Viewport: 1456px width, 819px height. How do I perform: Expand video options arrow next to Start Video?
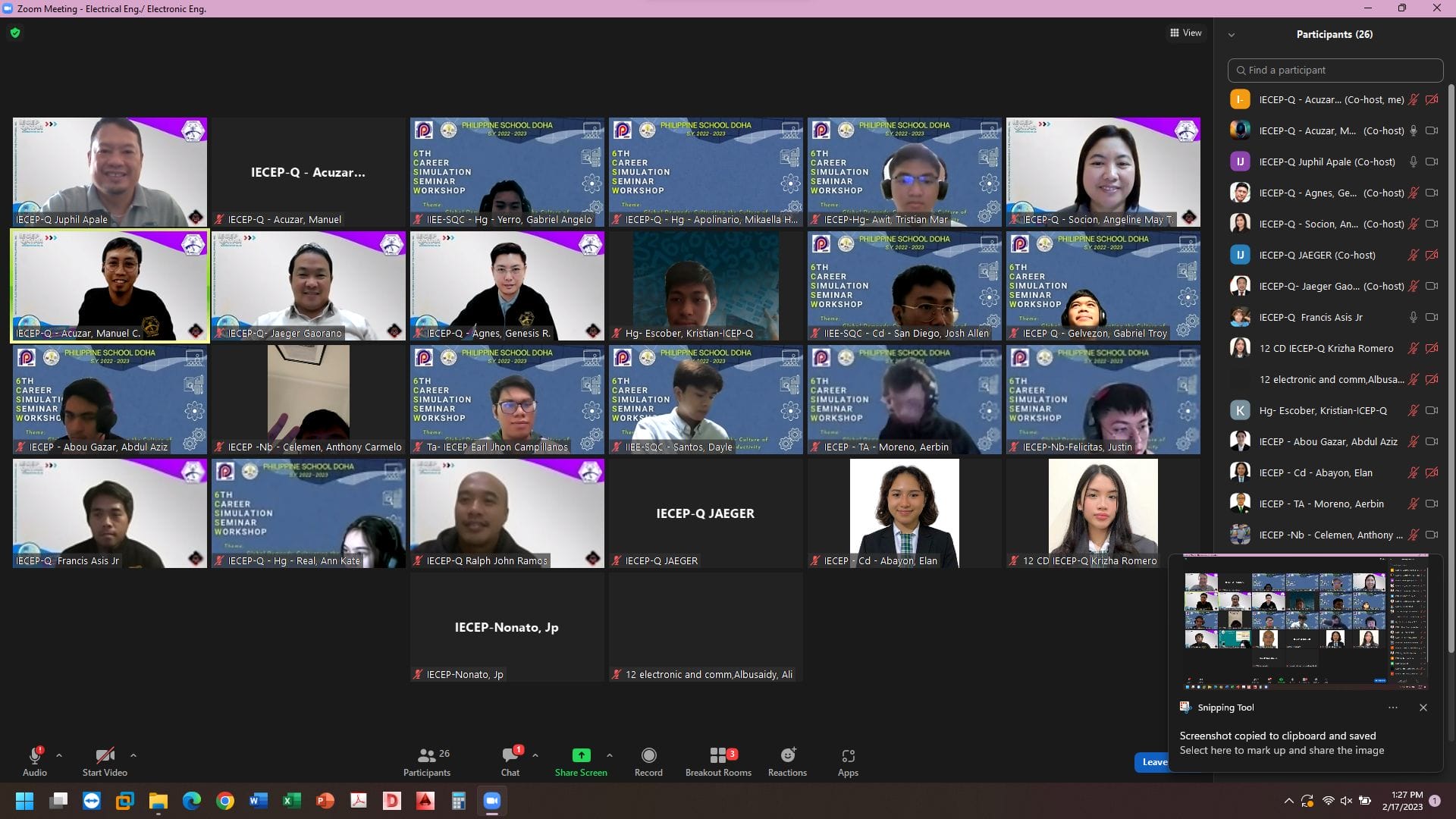(133, 755)
